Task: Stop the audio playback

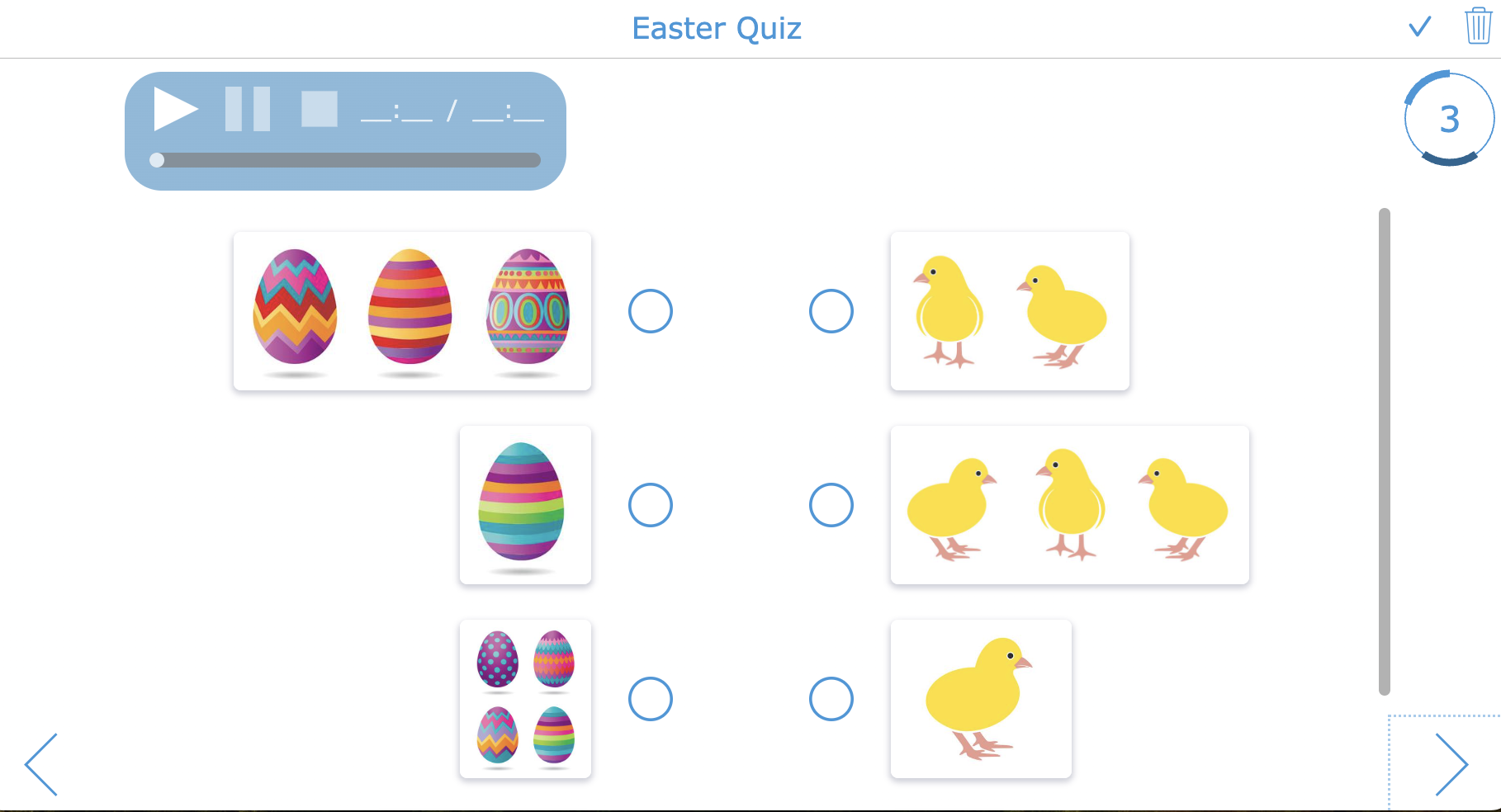Action: pos(320,108)
